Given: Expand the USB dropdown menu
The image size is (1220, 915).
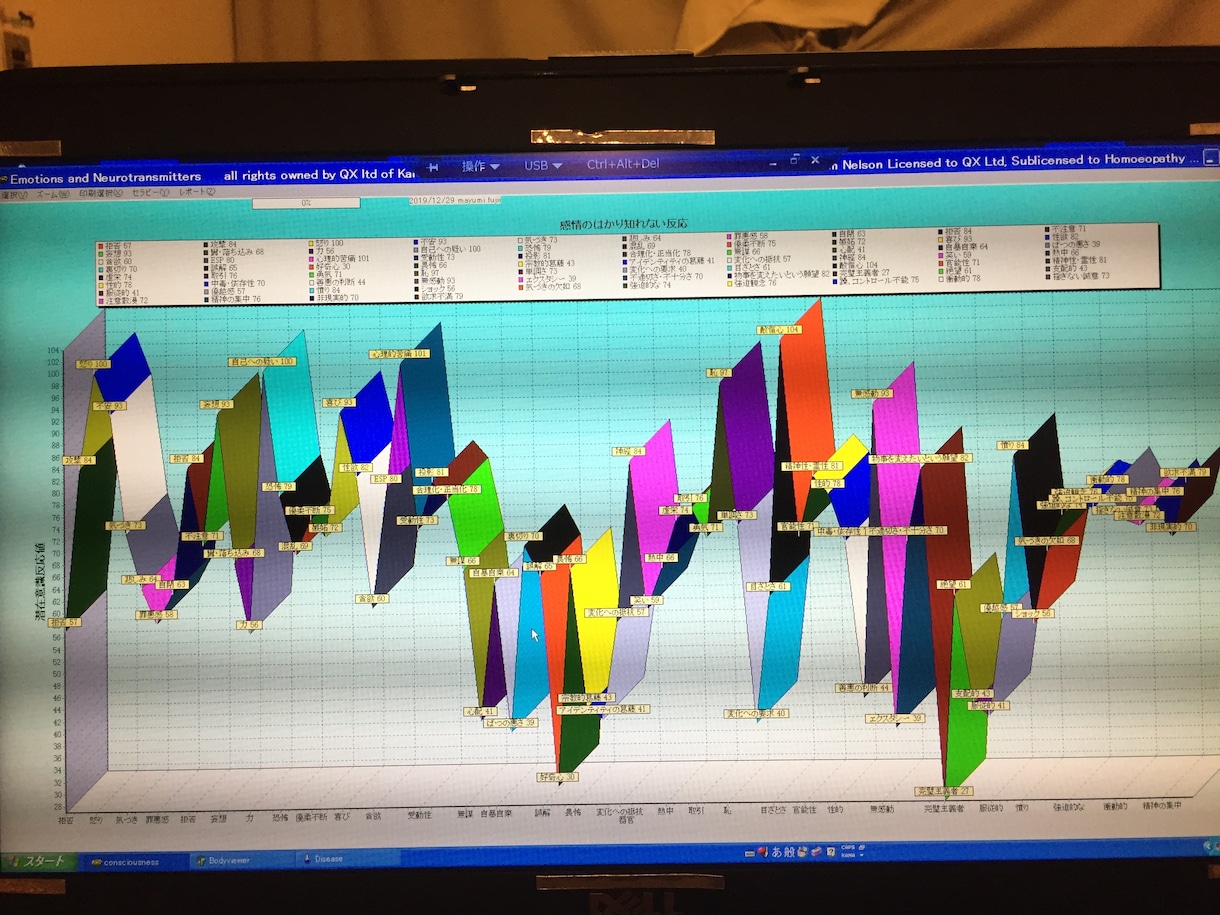Looking at the screenshot, I should 543,165.
